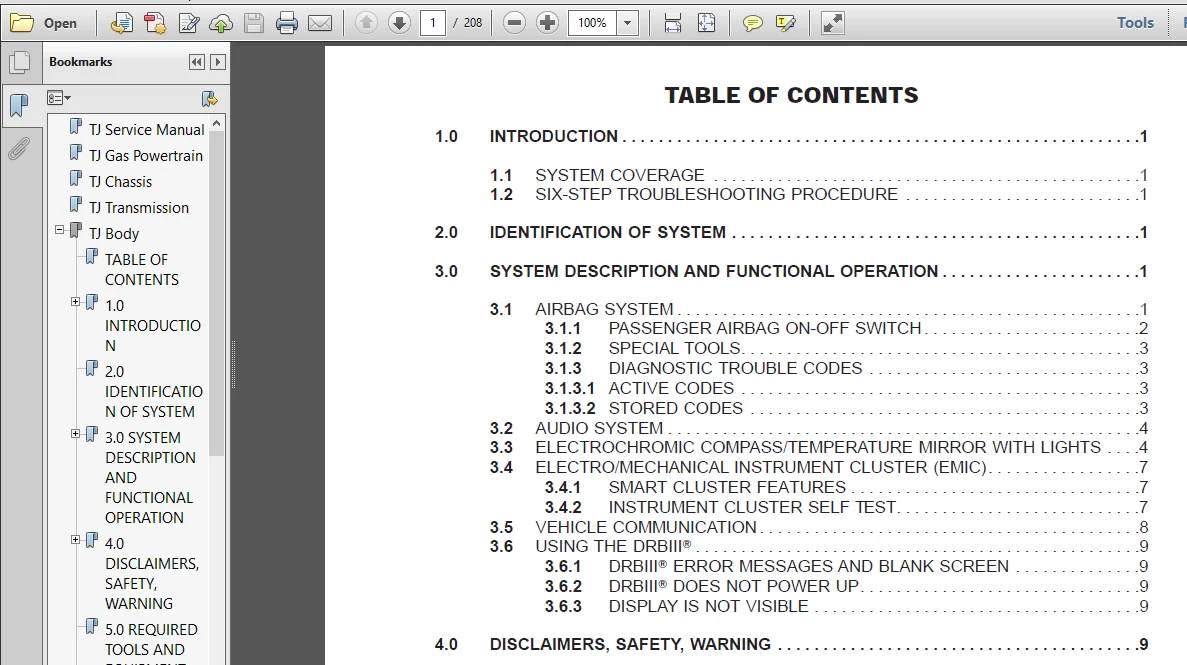Click the upload to cloud icon
The image size is (1187, 665).
click(221, 23)
